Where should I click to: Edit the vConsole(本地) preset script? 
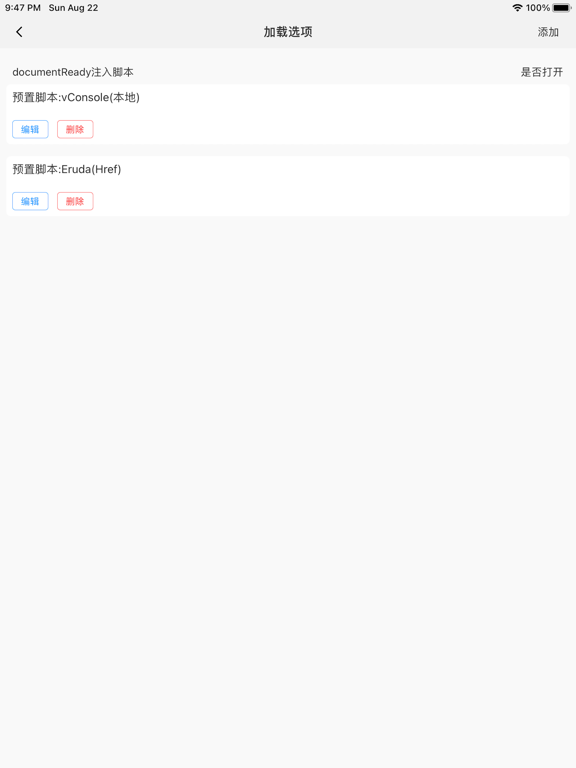tap(30, 129)
